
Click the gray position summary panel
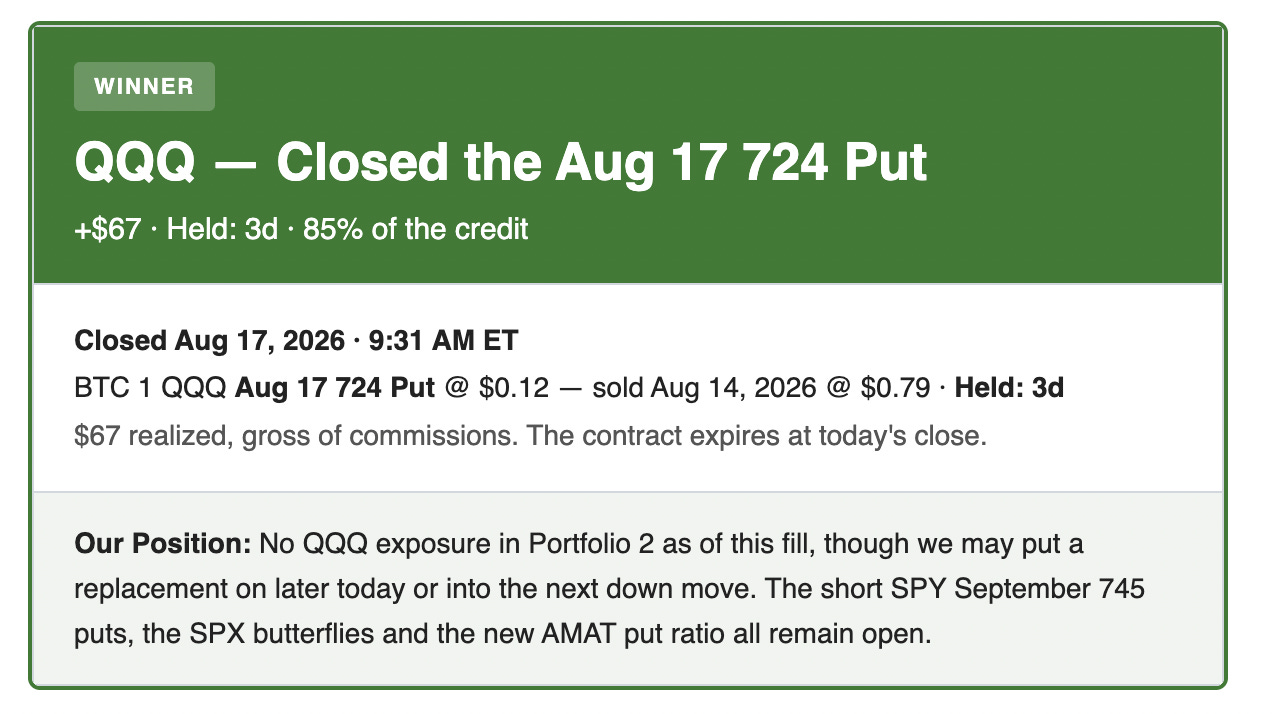(628, 589)
